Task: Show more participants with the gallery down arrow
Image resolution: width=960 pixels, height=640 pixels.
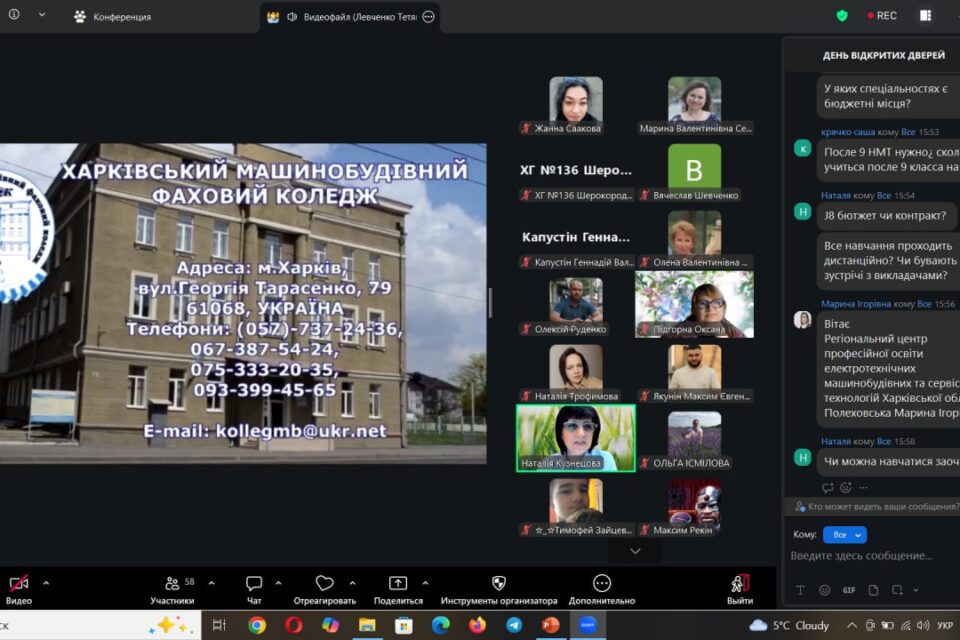Action: tap(635, 551)
